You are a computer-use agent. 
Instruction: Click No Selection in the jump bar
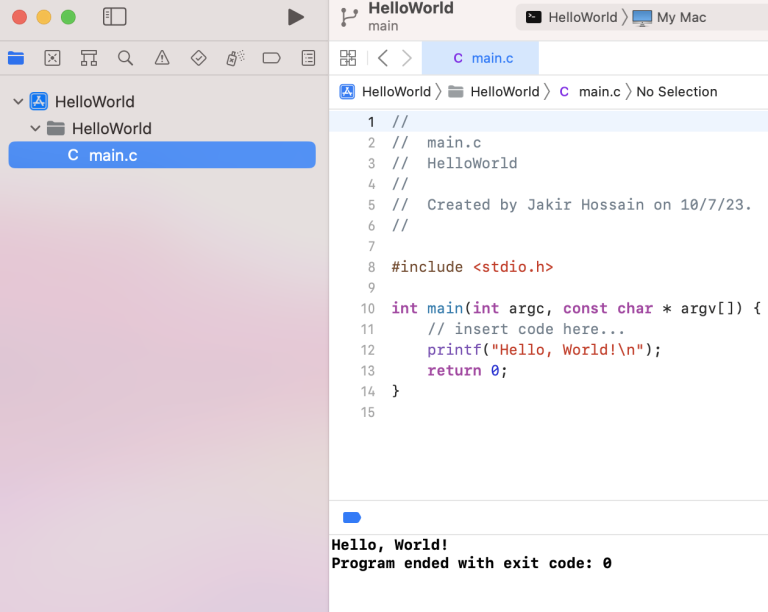[676, 92]
